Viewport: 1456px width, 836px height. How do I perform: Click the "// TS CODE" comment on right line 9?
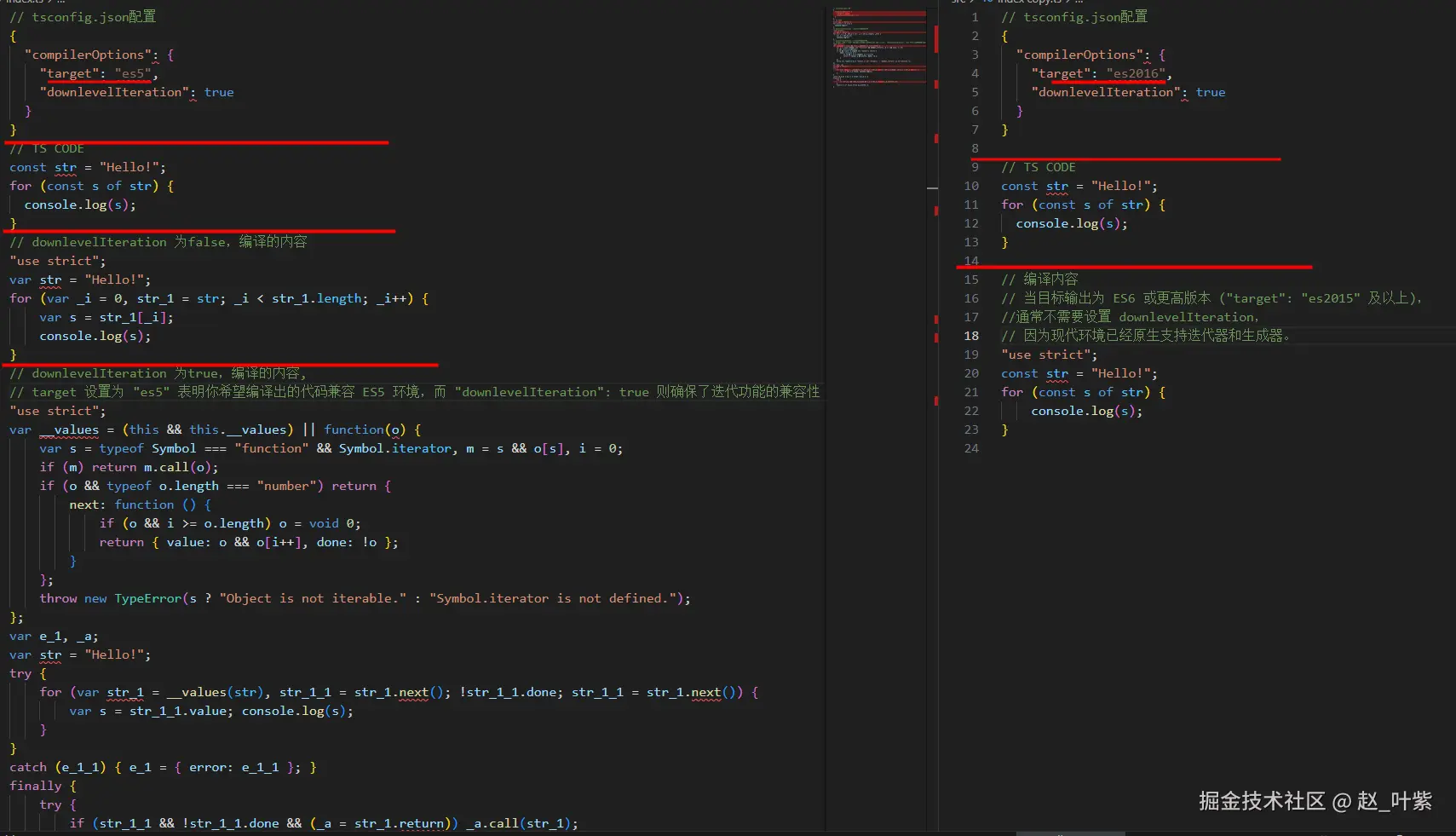click(x=1039, y=167)
